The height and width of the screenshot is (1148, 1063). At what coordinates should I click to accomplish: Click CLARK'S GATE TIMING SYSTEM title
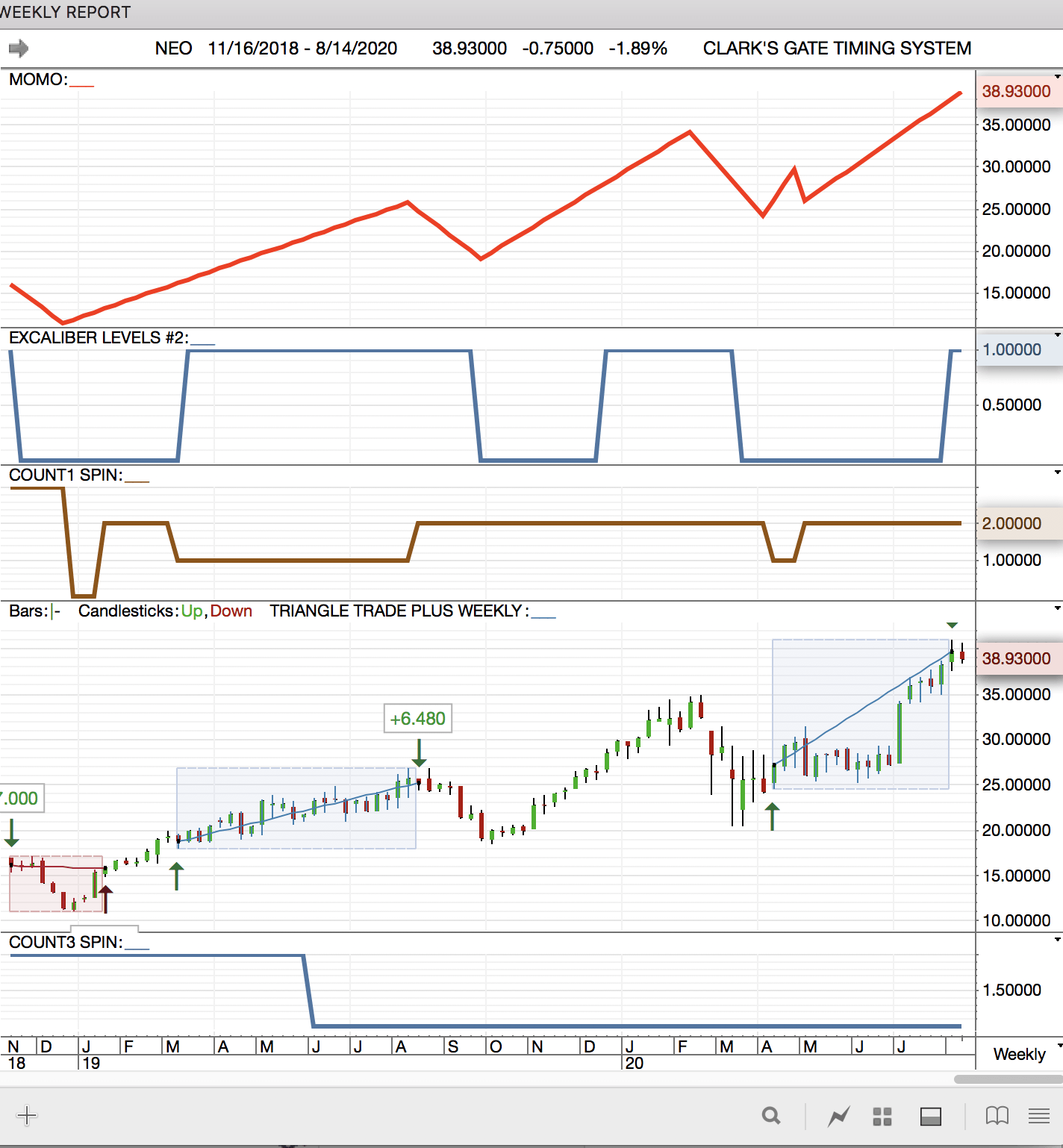(x=837, y=49)
